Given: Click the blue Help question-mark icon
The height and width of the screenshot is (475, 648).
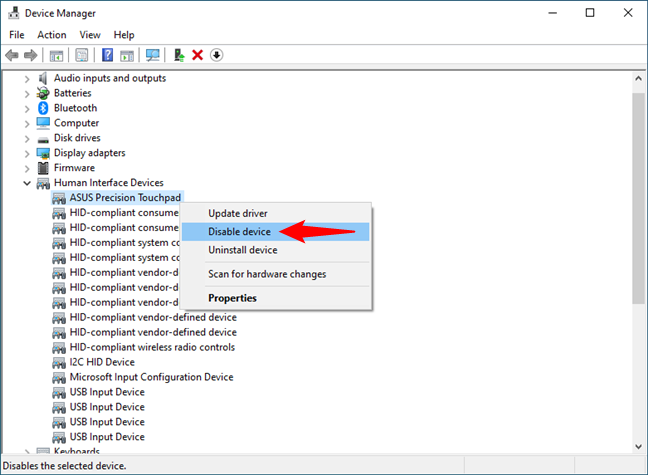Looking at the screenshot, I should [107, 55].
